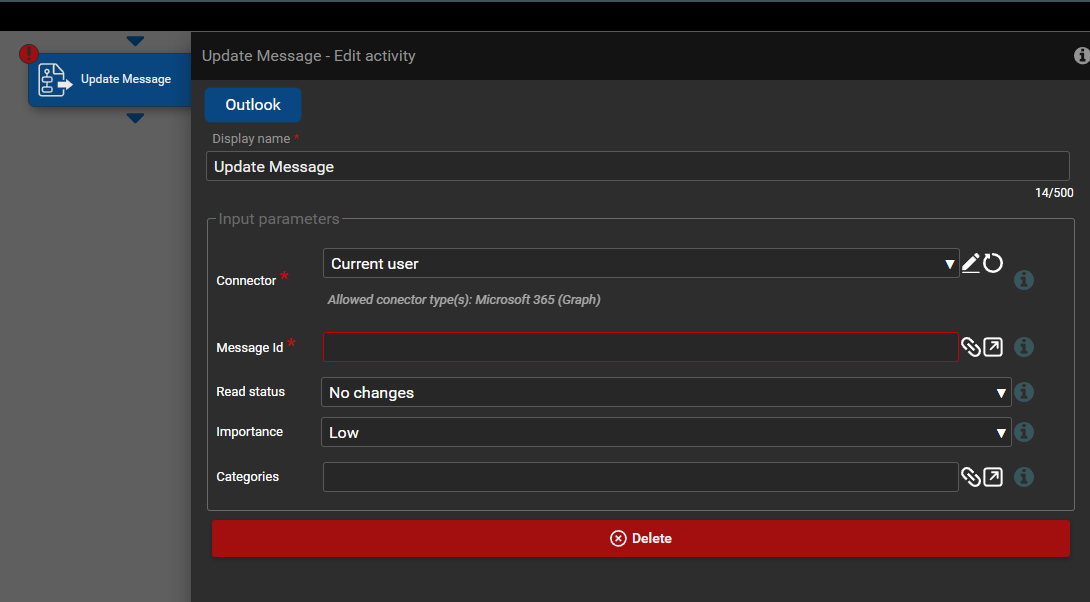Click the pencil edit icon beside Connector
Screen dimensions: 1090x602
[970, 263]
